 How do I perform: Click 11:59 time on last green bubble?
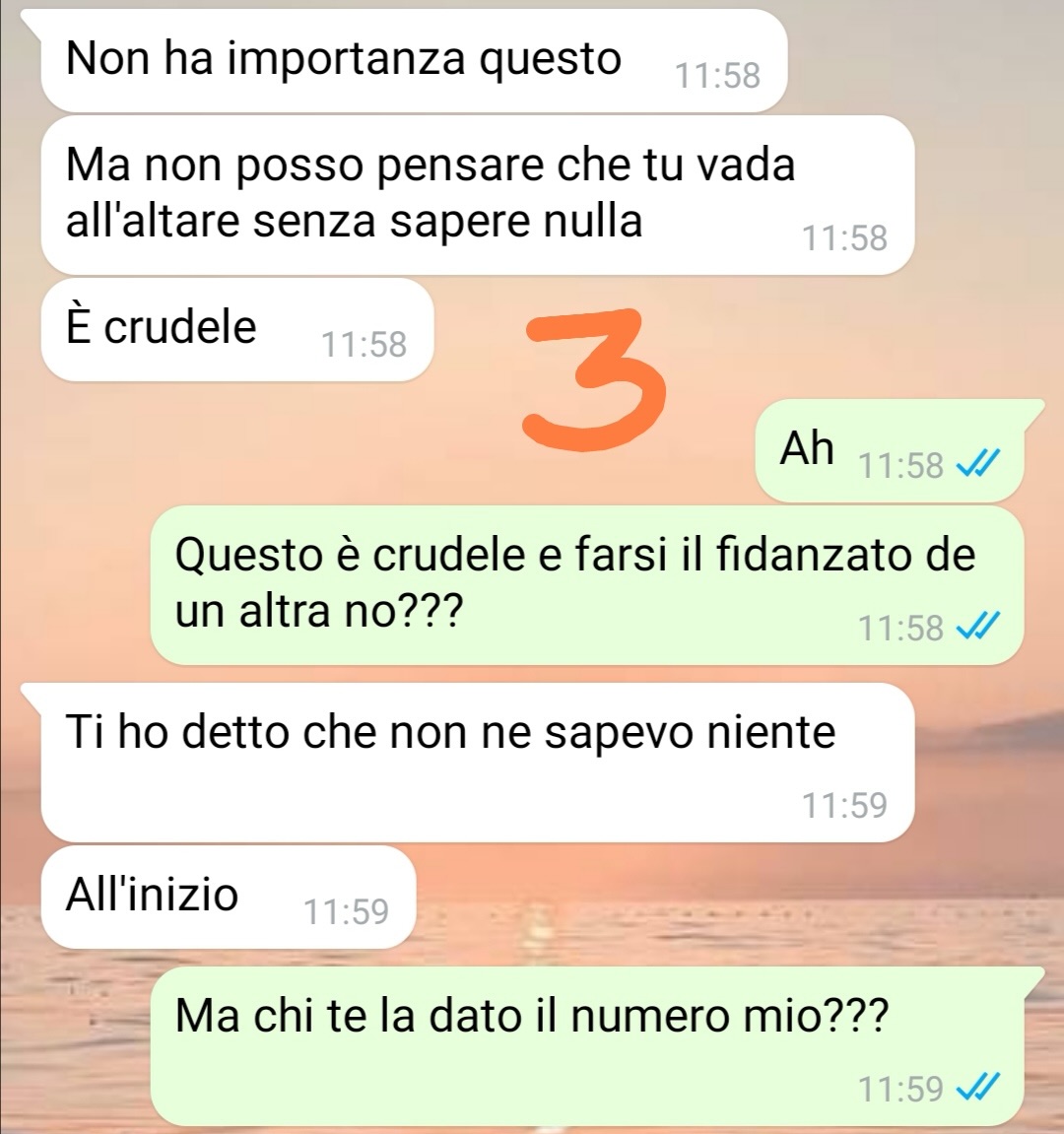click(900, 1089)
